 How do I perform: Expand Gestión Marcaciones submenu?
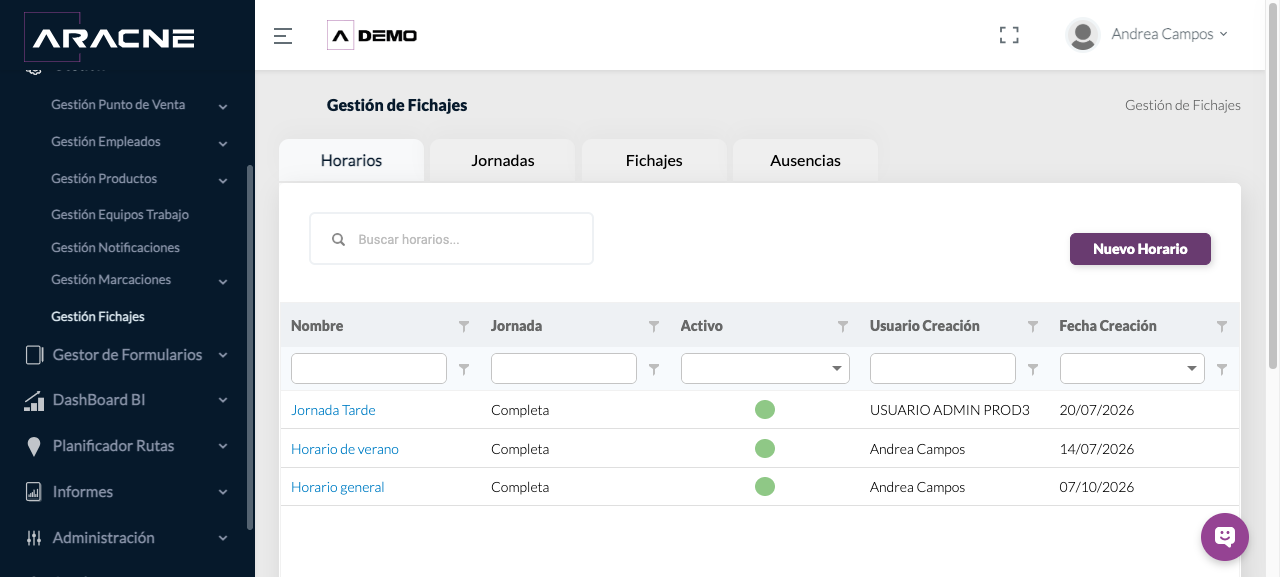[223, 281]
